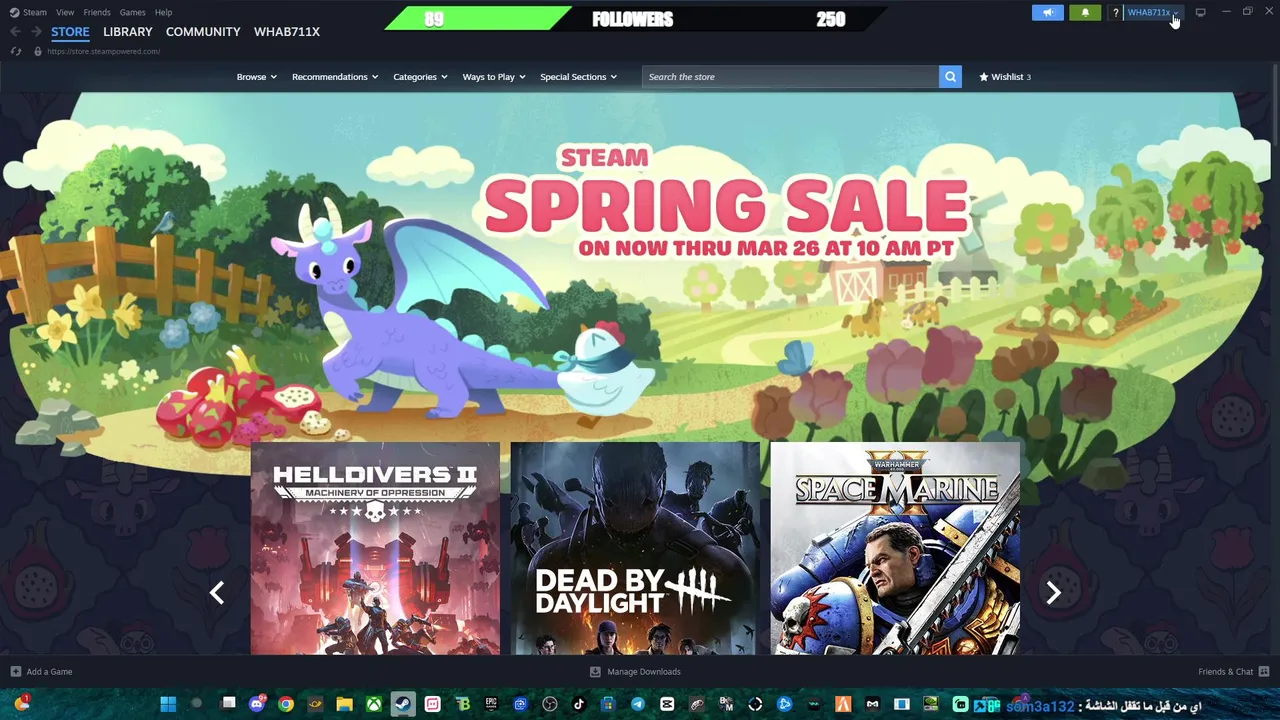
Task: Show previous featured games with left arrow
Action: (x=217, y=593)
